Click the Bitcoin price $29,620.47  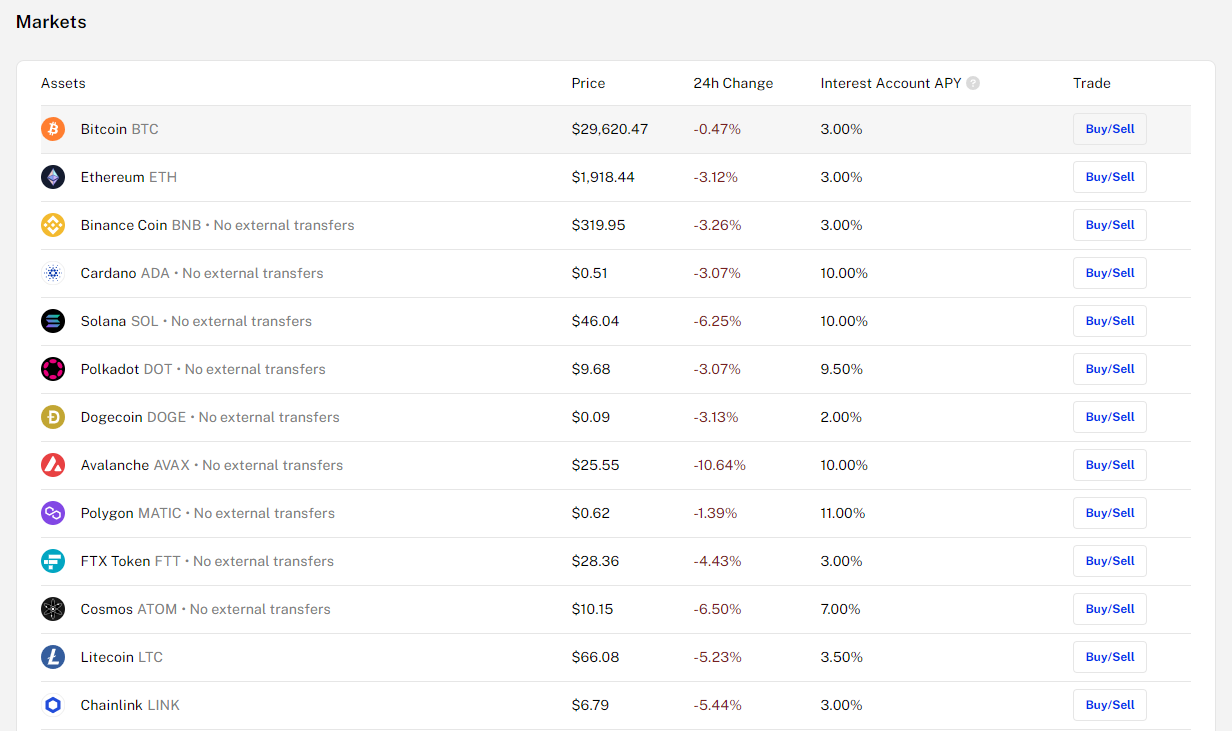pos(610,129)
